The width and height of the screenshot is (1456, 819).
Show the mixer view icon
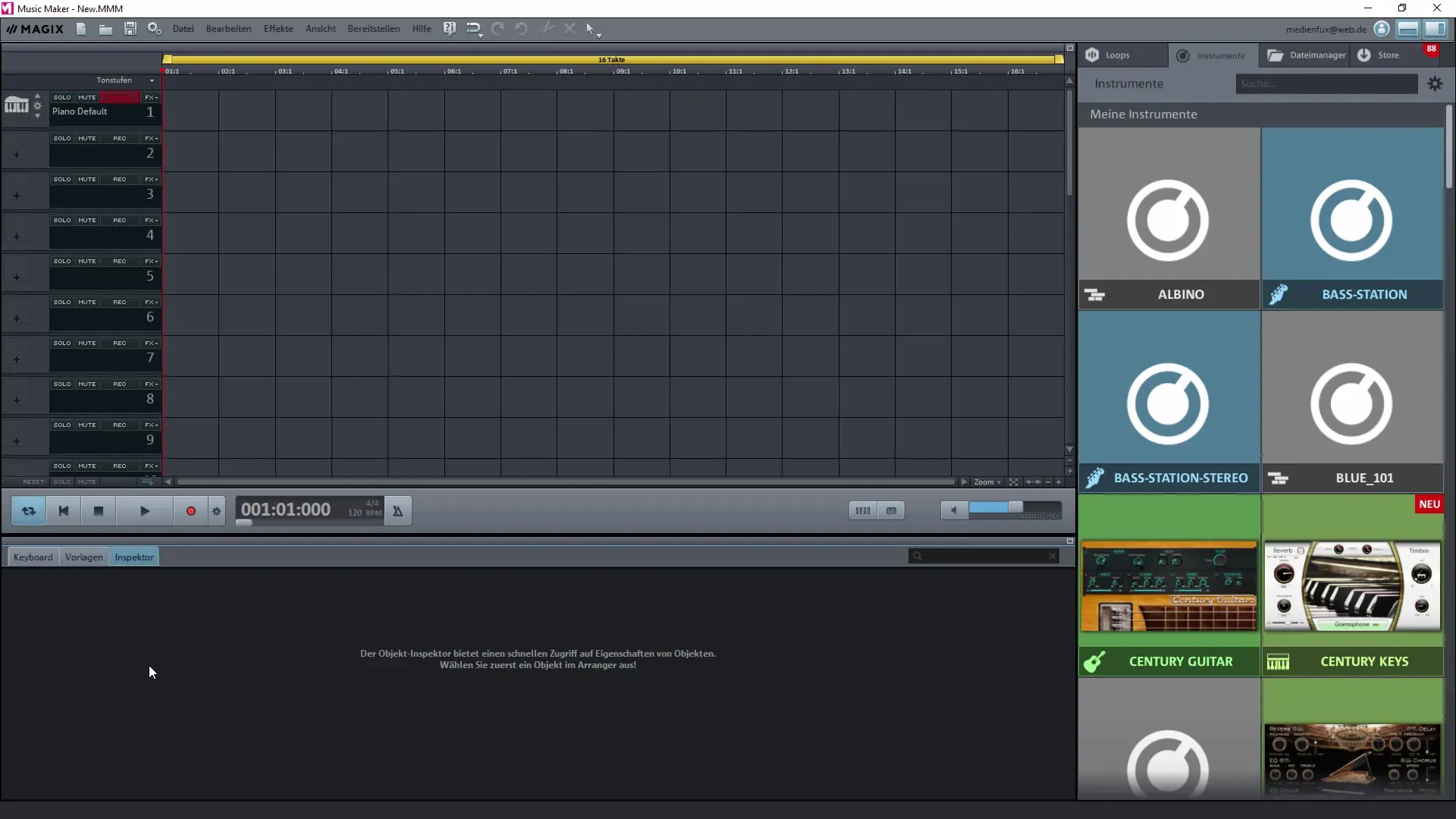863,511
